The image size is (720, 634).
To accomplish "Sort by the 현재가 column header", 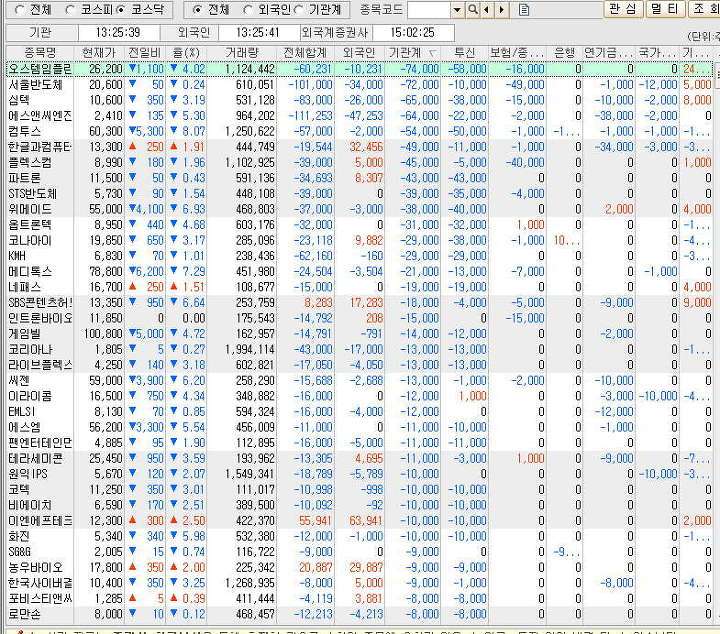I will point(99,53).
